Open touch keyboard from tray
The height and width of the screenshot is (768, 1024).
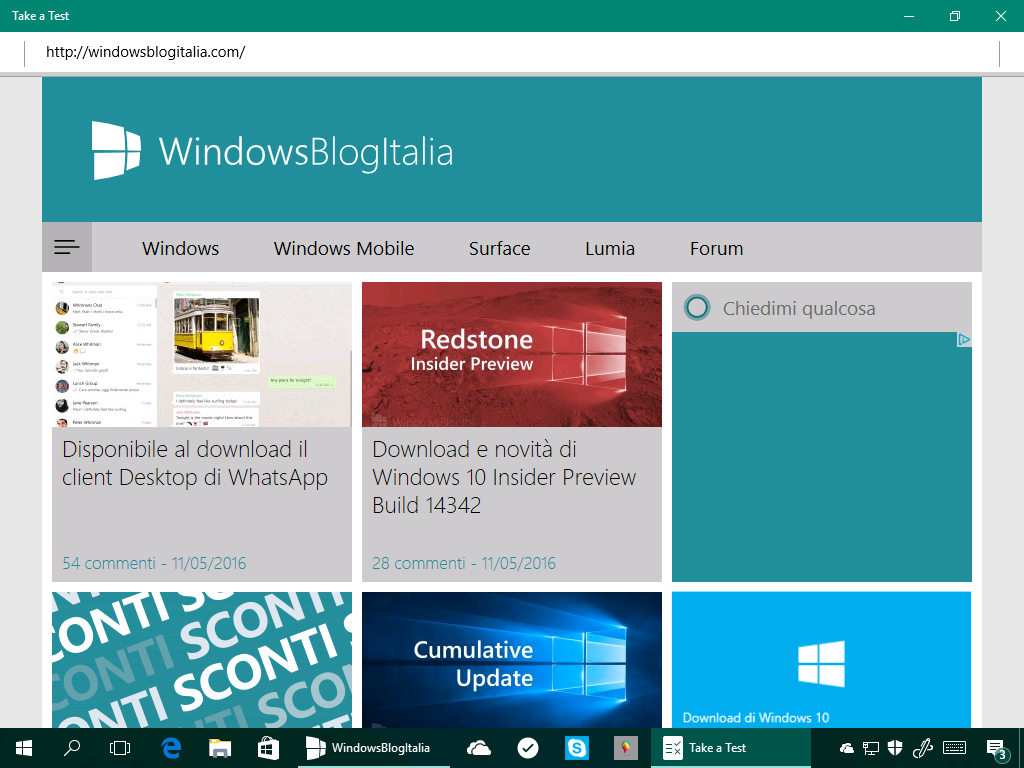tap(955, 748)
